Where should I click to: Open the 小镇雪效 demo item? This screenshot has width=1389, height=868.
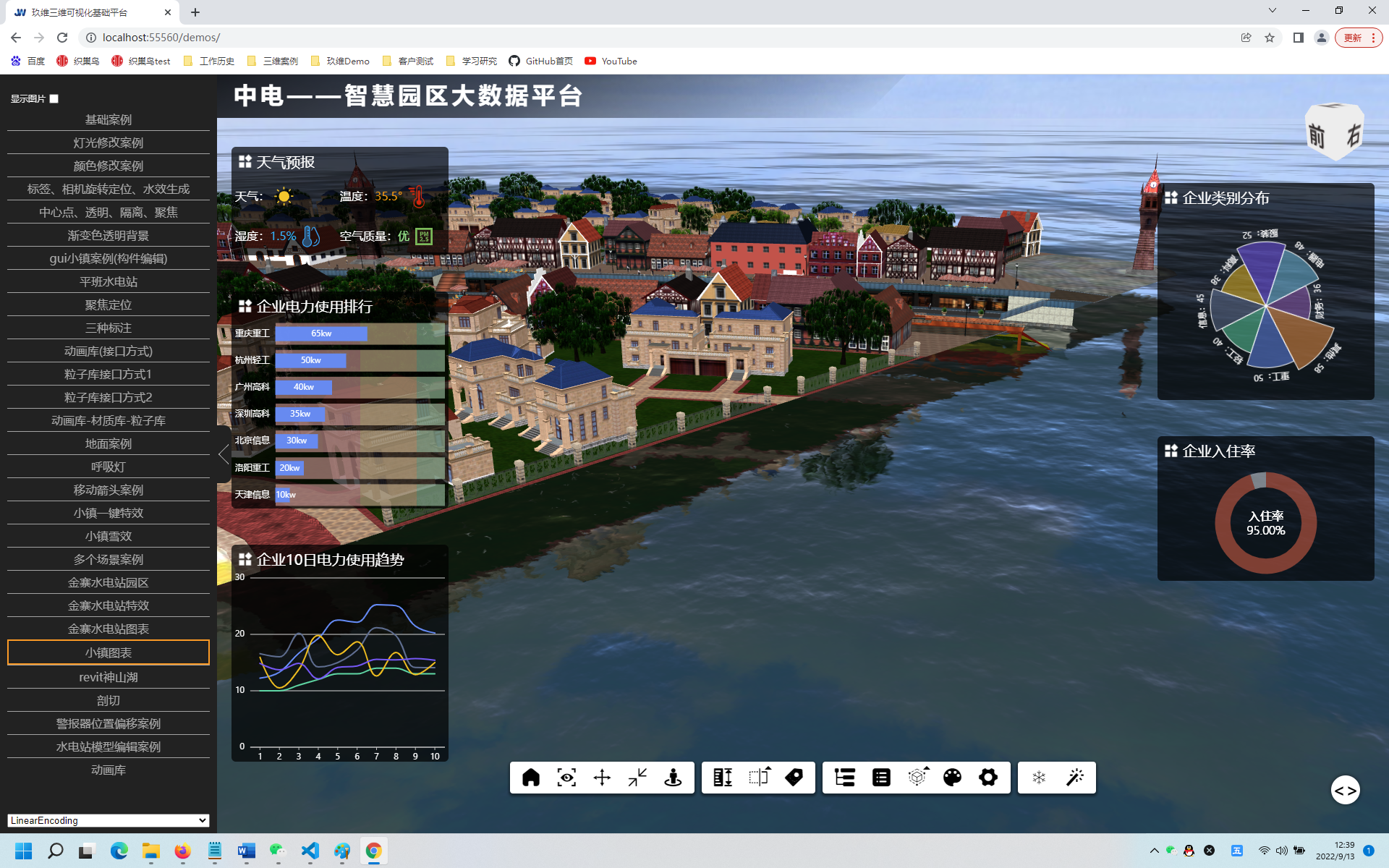point(109,536)
